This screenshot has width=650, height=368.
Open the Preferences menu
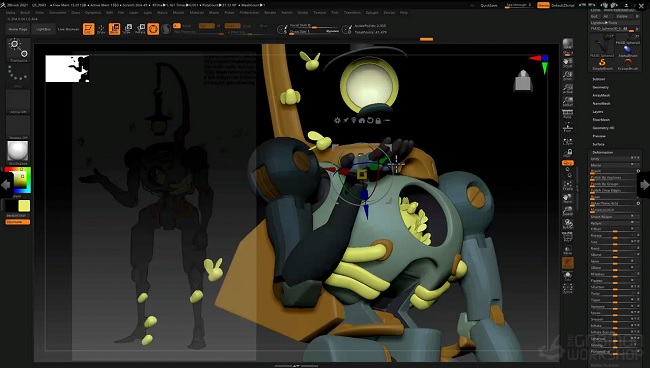pyautogui.click(x=249, y=13)
